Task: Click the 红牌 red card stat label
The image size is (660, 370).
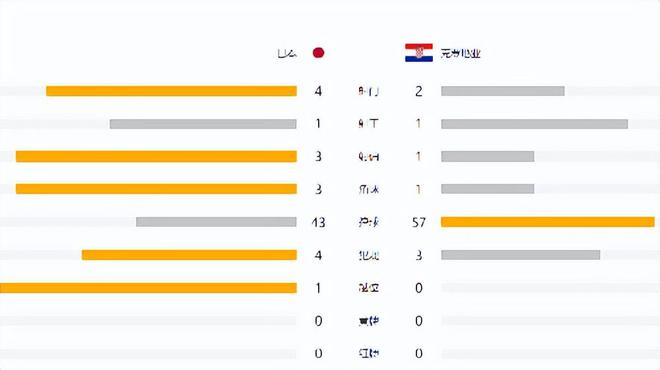Action: pyautogui.click(x=369, y=353)
